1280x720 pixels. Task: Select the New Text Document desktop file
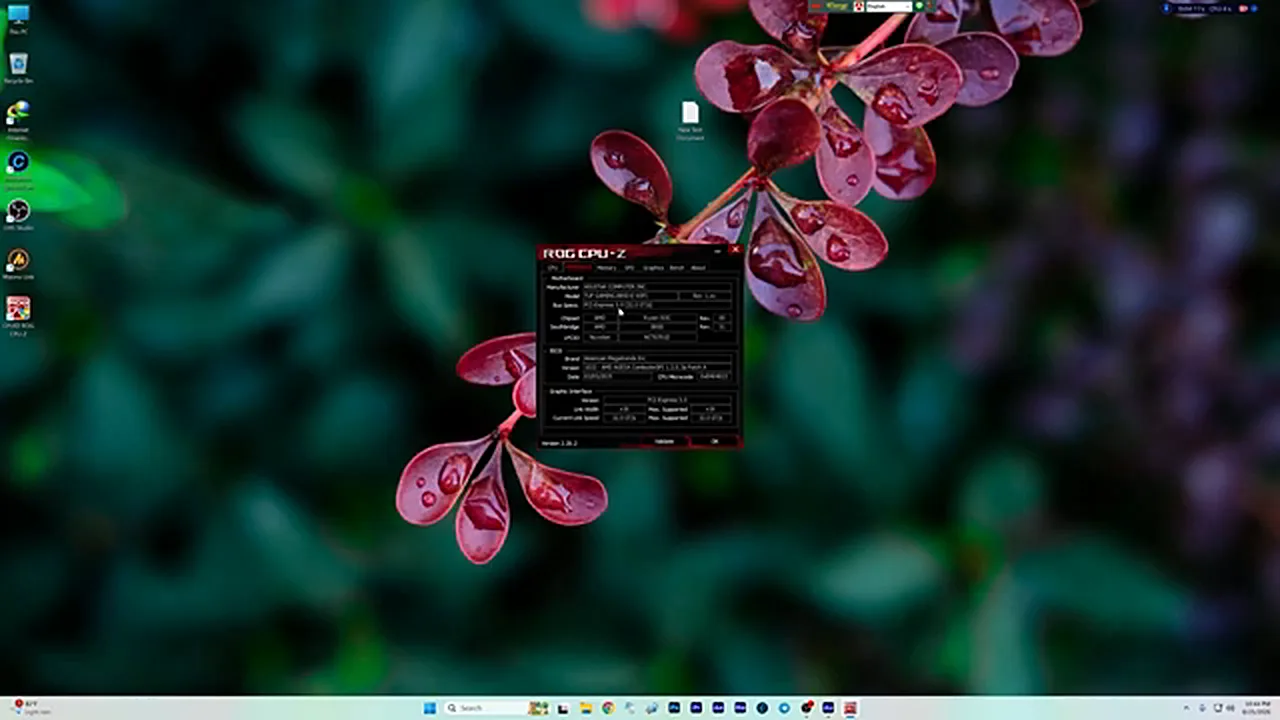[x=690, y=120]
